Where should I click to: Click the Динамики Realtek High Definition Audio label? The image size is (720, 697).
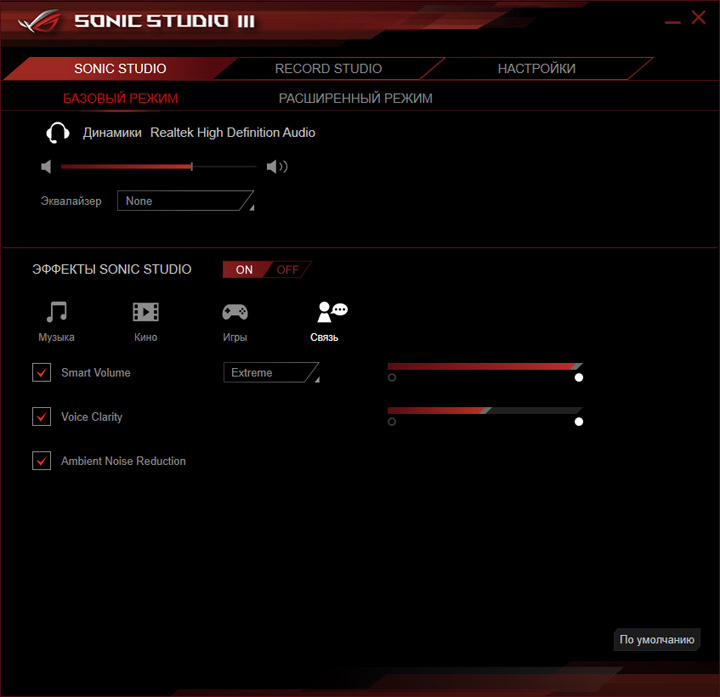click(x=199, y=133)
